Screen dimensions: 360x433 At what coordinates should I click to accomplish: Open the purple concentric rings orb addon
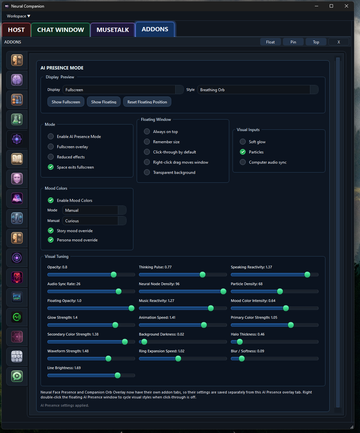[17, 258]
